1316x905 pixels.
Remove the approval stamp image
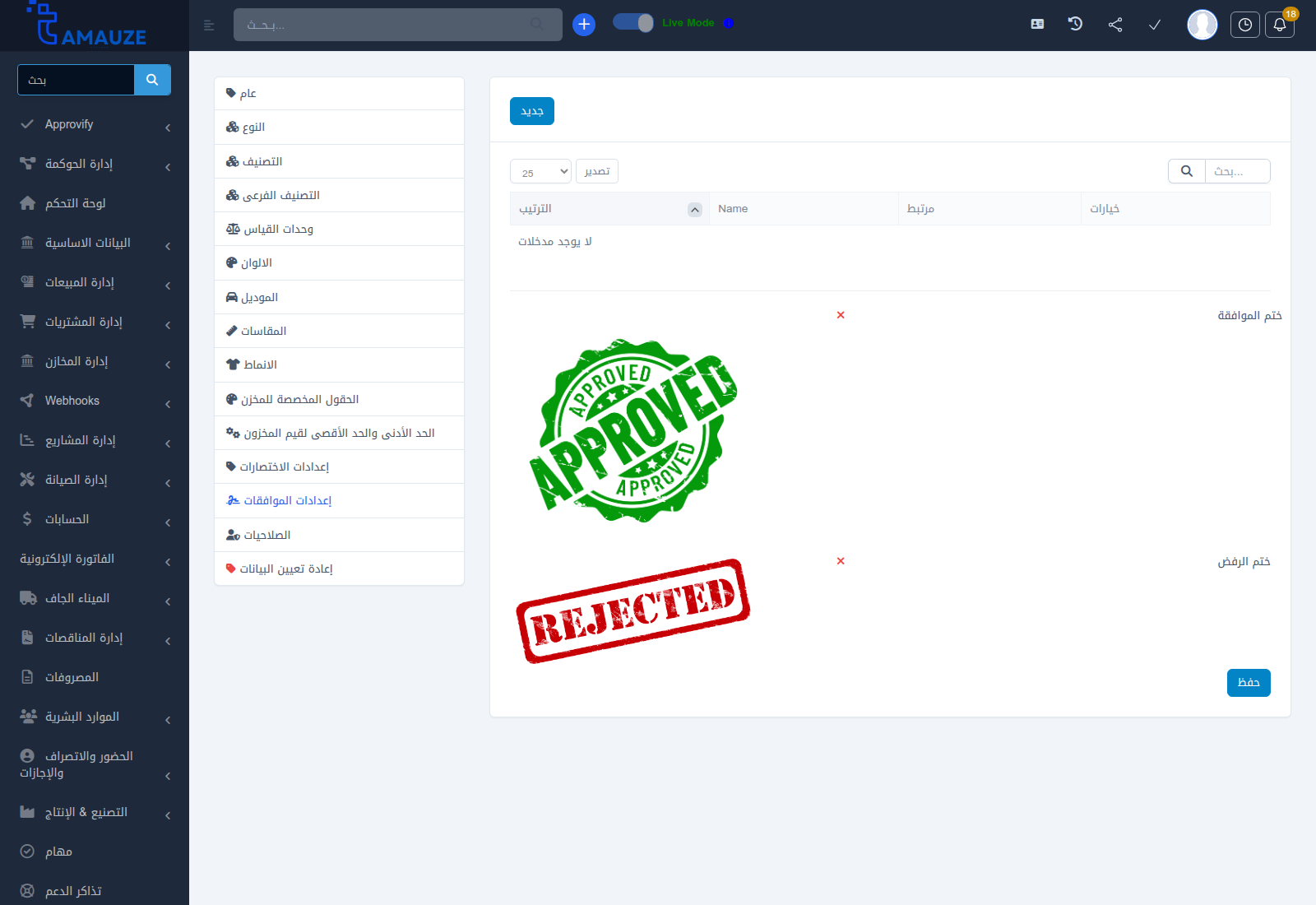tap(841, 315)
